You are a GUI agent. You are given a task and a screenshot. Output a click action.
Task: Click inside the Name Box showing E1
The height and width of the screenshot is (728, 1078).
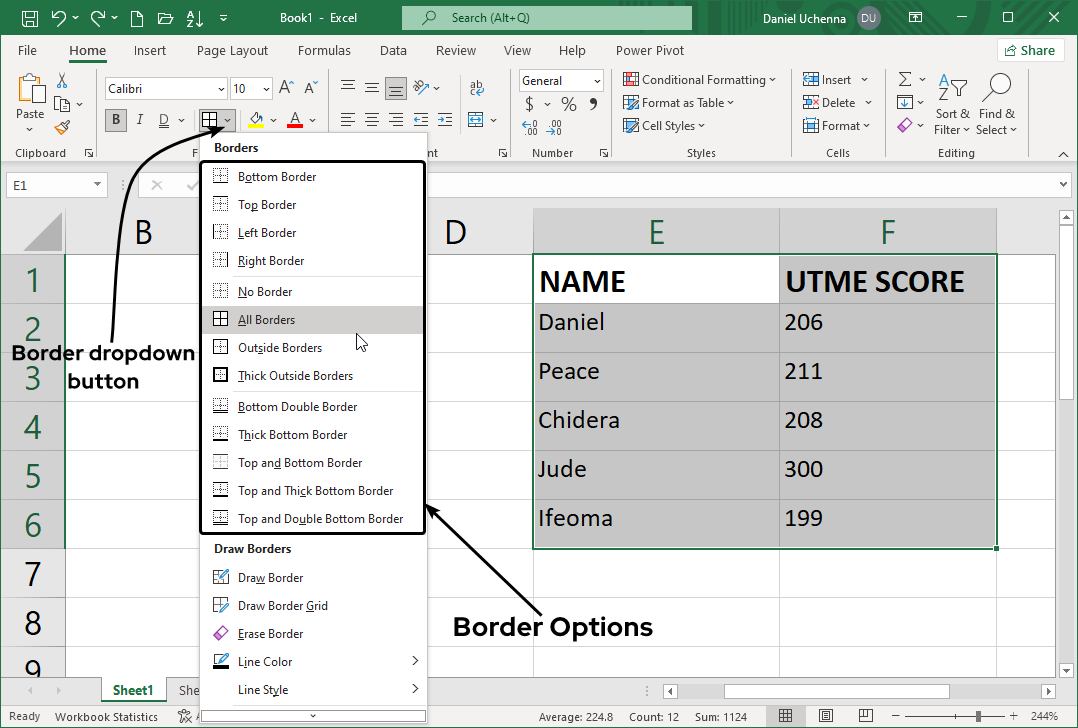pos(48,185)
